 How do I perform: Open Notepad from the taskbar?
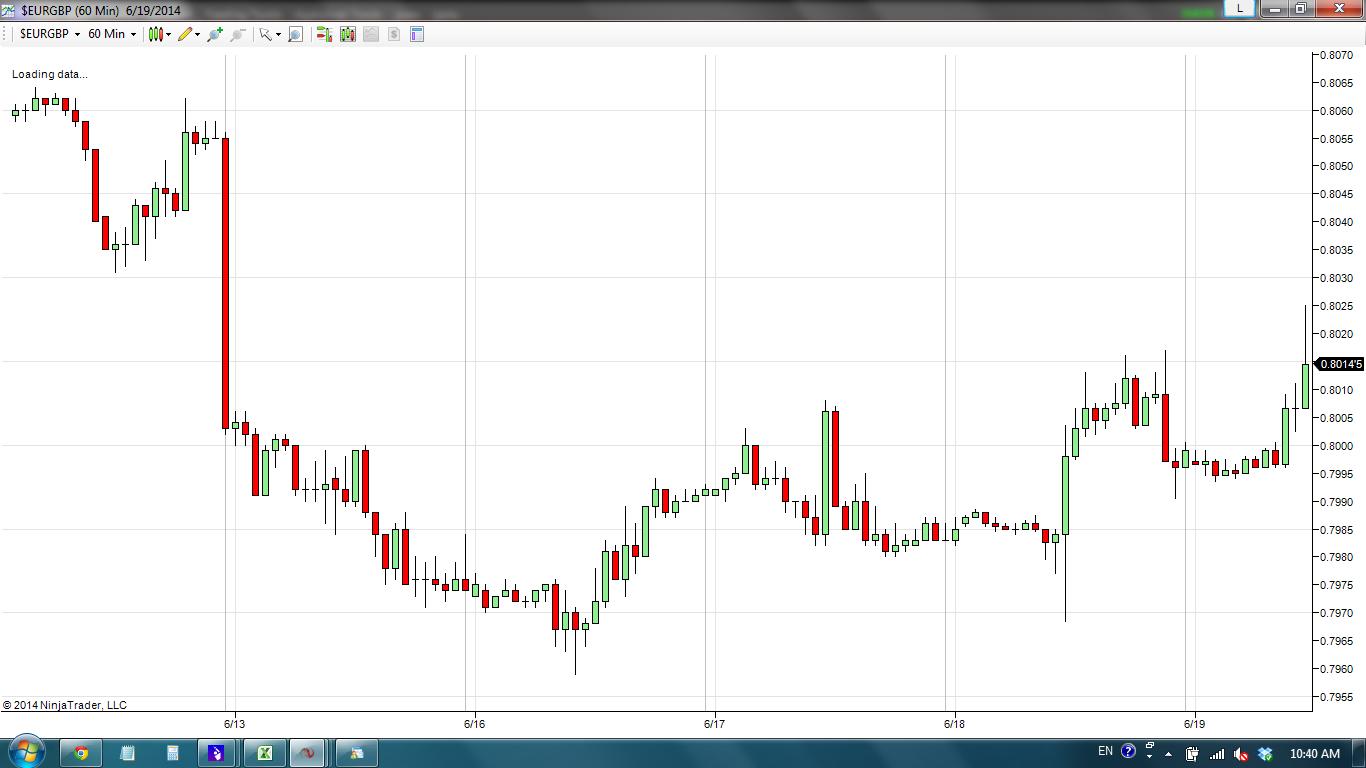[127, 753]
